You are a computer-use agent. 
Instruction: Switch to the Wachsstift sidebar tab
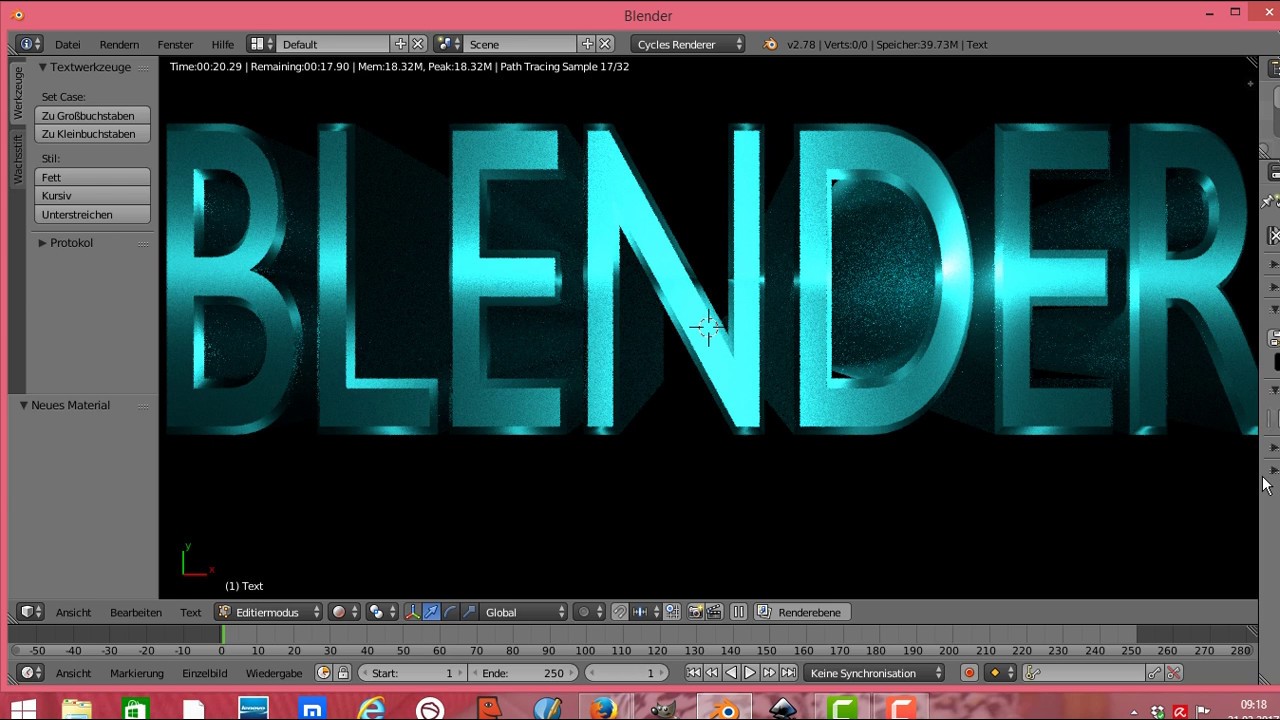click(x=17, y=158)
